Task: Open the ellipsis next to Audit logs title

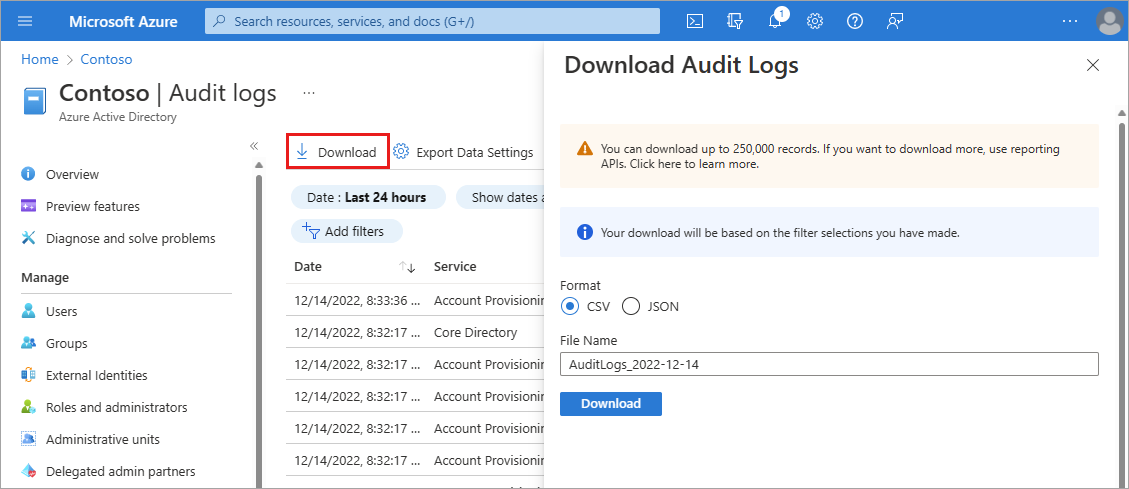Action: (x=309, y=93)
